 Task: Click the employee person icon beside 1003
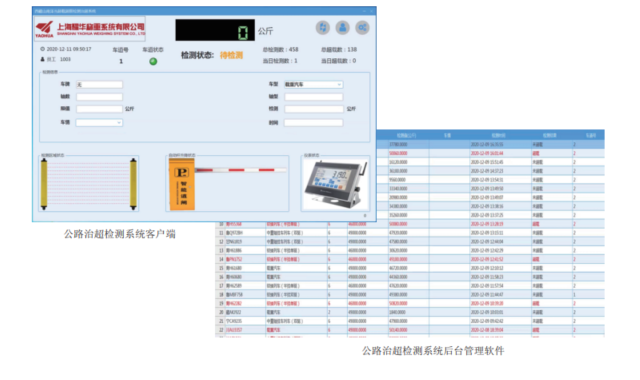(42, 59)
